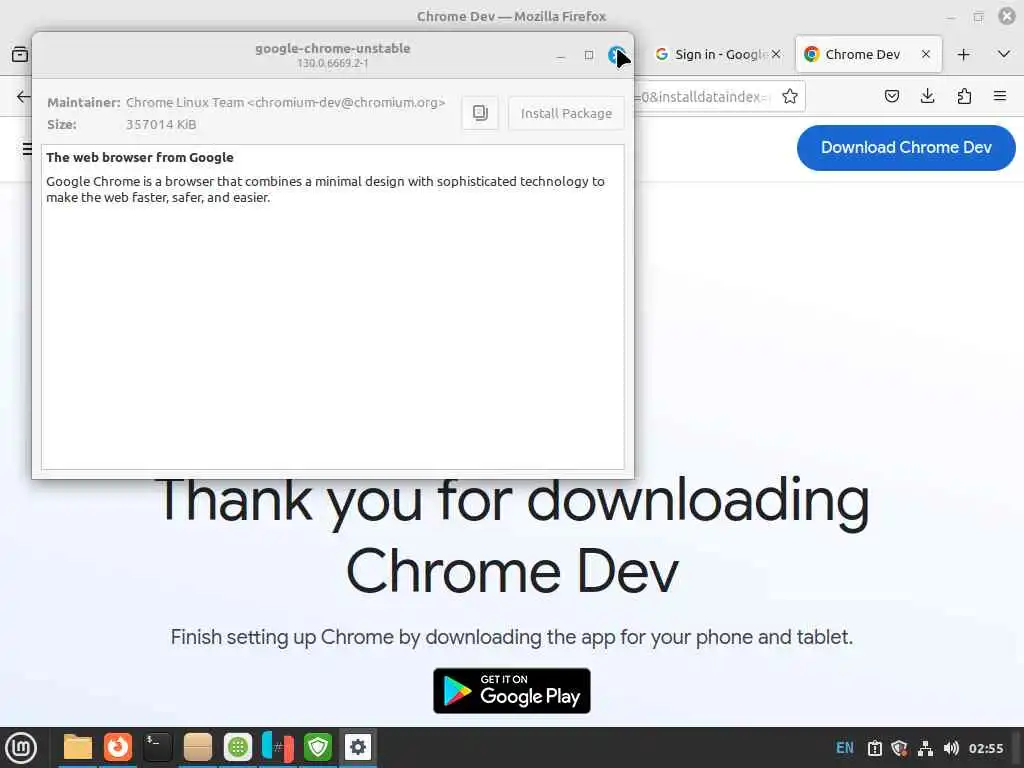Minimize the google-chrome-unstable installer window
The width and height of the screenshot is (1024, 768).
click(560, 56)
